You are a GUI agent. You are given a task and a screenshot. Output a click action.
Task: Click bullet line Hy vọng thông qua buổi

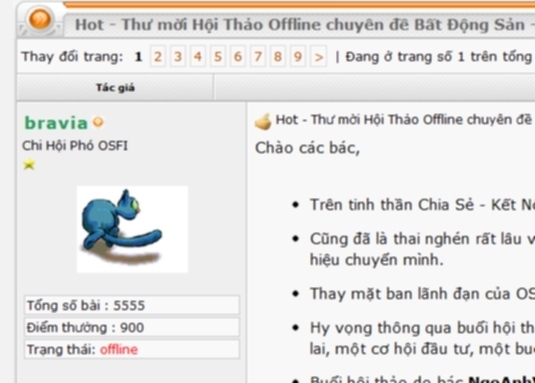pos(422,338)
